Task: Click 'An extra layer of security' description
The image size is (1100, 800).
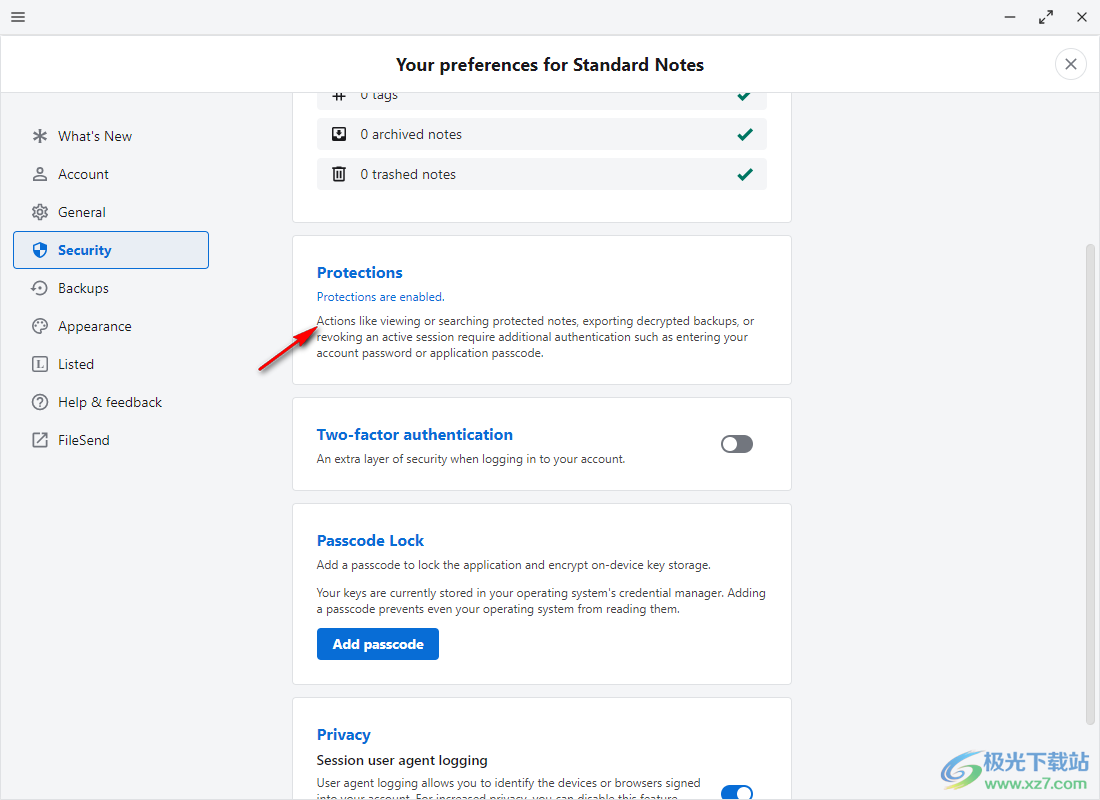Action: point(471,459)
